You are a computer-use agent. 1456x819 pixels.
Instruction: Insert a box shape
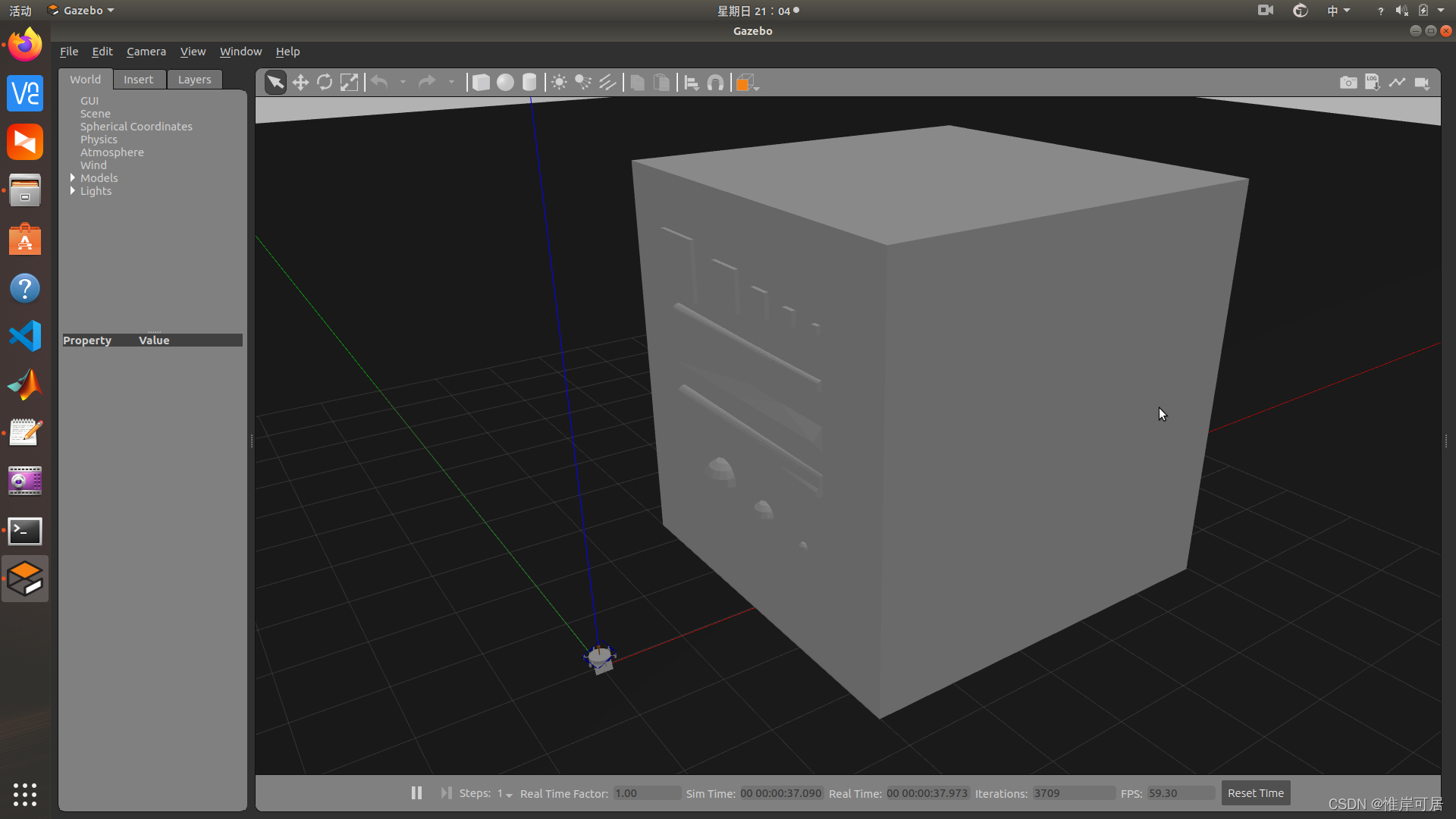(481, 83)
